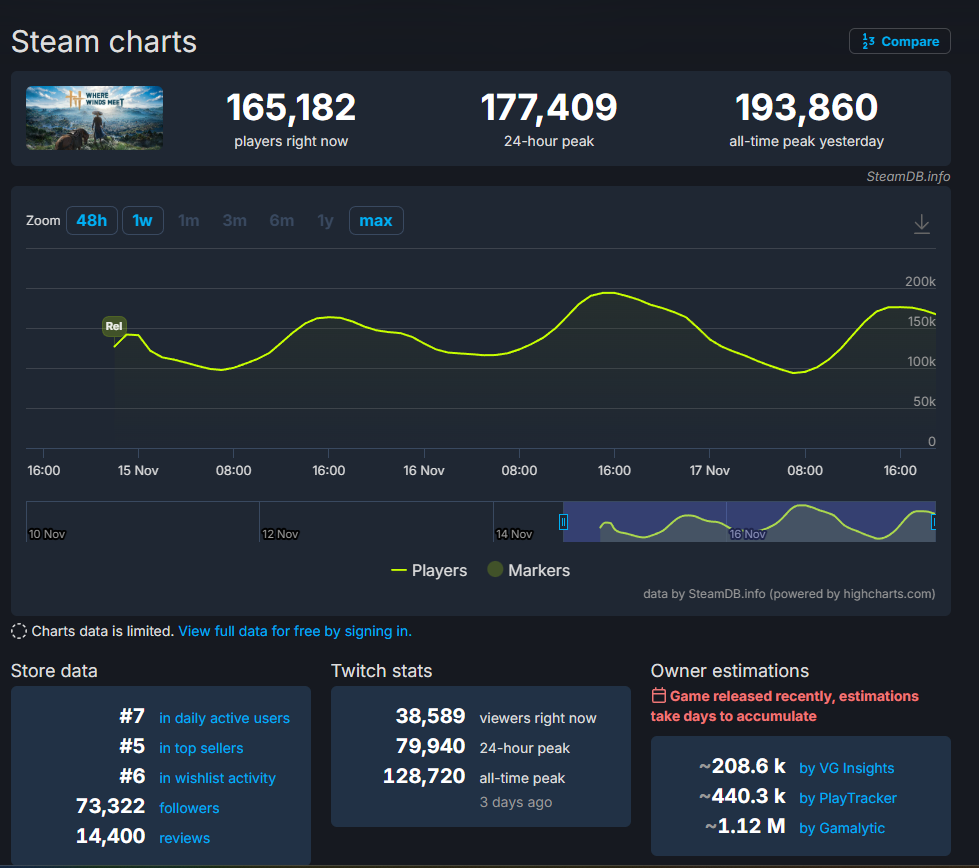979x868 pixels.
Task: Open the 'by Gamalytic' estimation link
Action: [842, 828]
